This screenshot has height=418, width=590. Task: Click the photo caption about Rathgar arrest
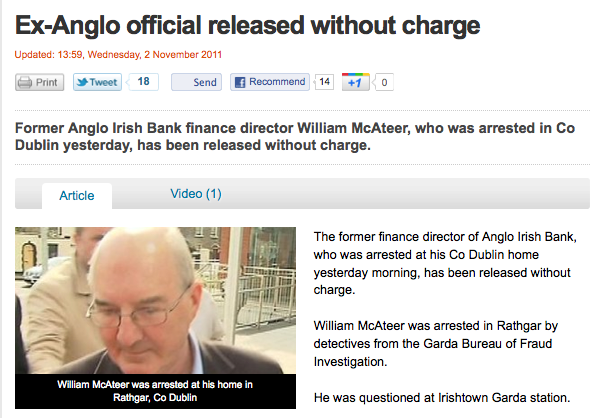coord(155,391)
